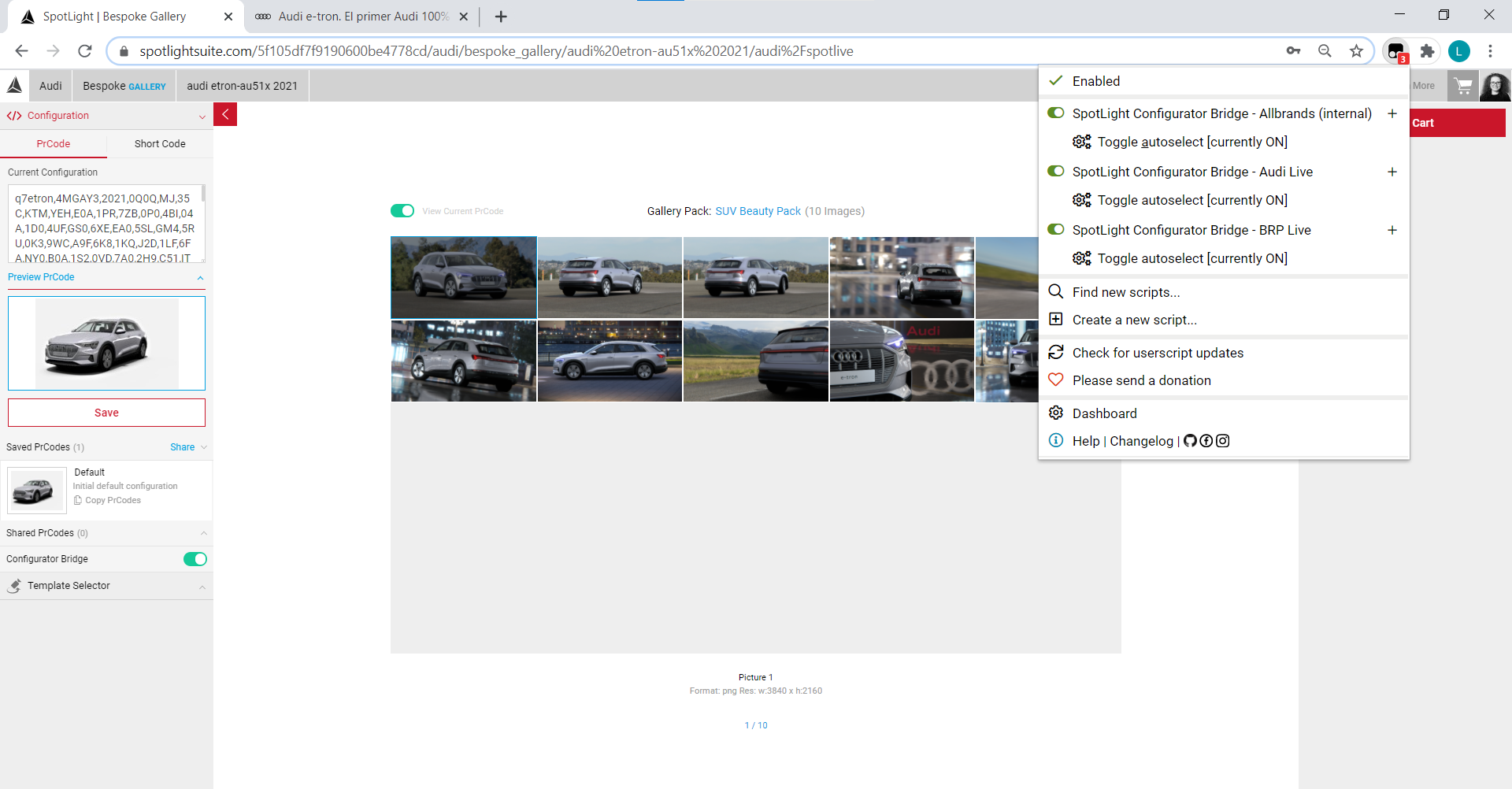This screenshot has width=1512, height=789.
Task: Close the Audi e-tron tab
Action: point(464,17)
